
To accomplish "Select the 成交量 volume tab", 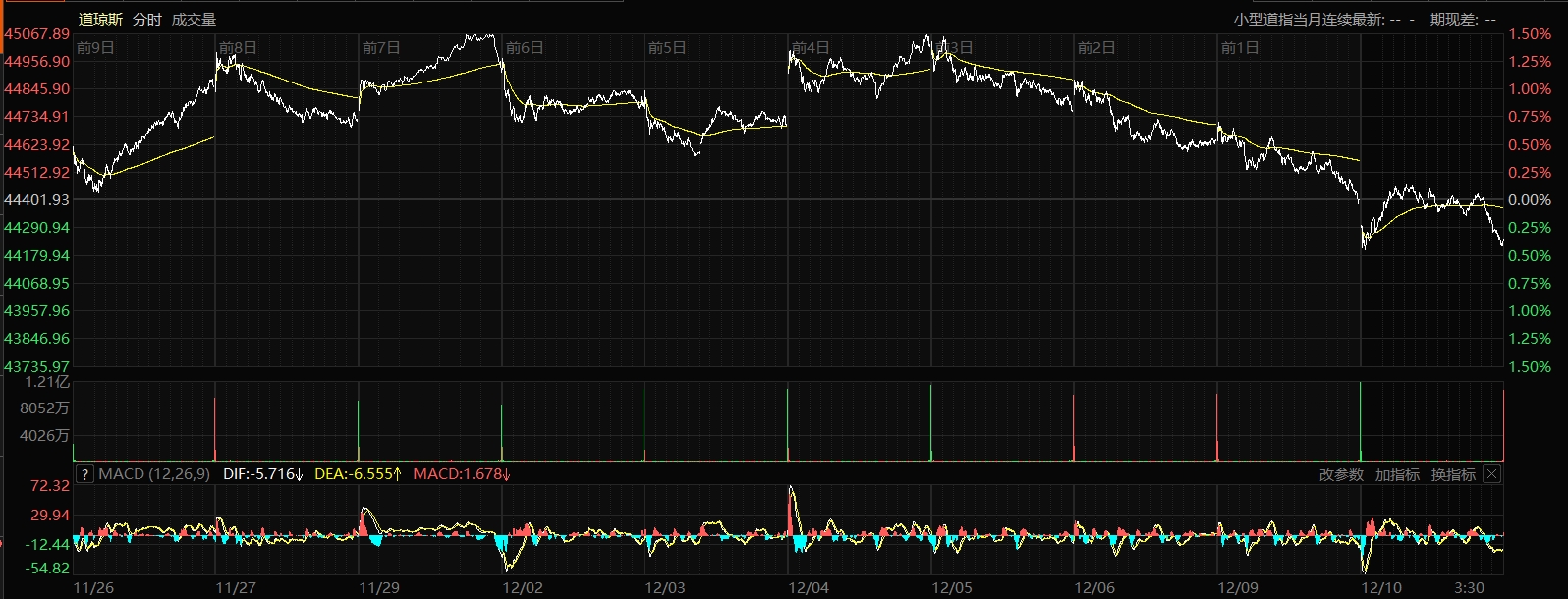I will 194,20.
